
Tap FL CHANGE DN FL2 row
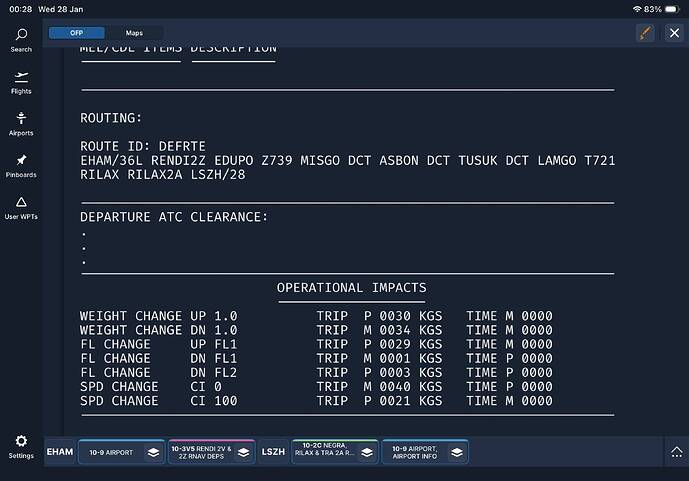(x=316, y=373)
